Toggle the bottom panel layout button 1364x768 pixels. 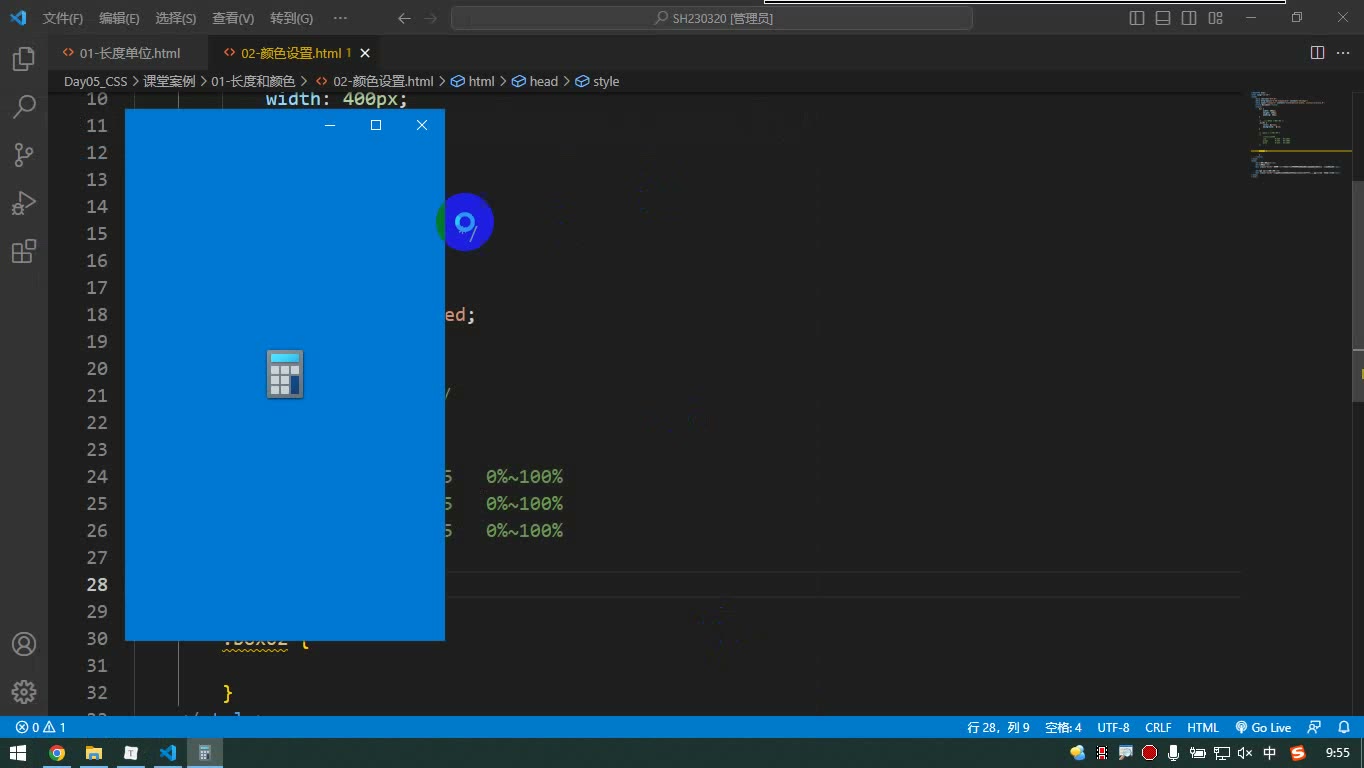click(x=1163, y=18)
